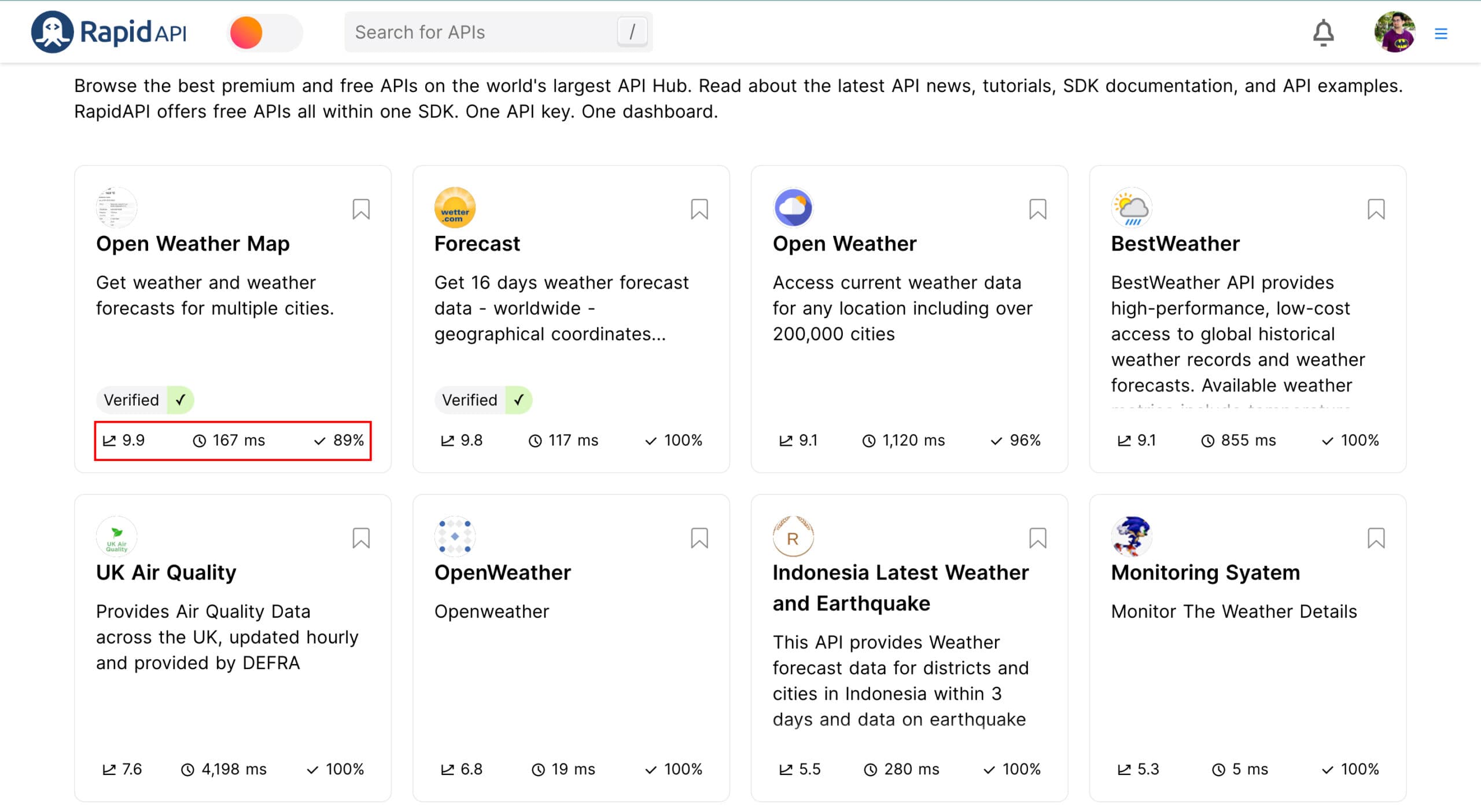
Task: Click the Indonesia Weather R logo
Action: [793, 536]
